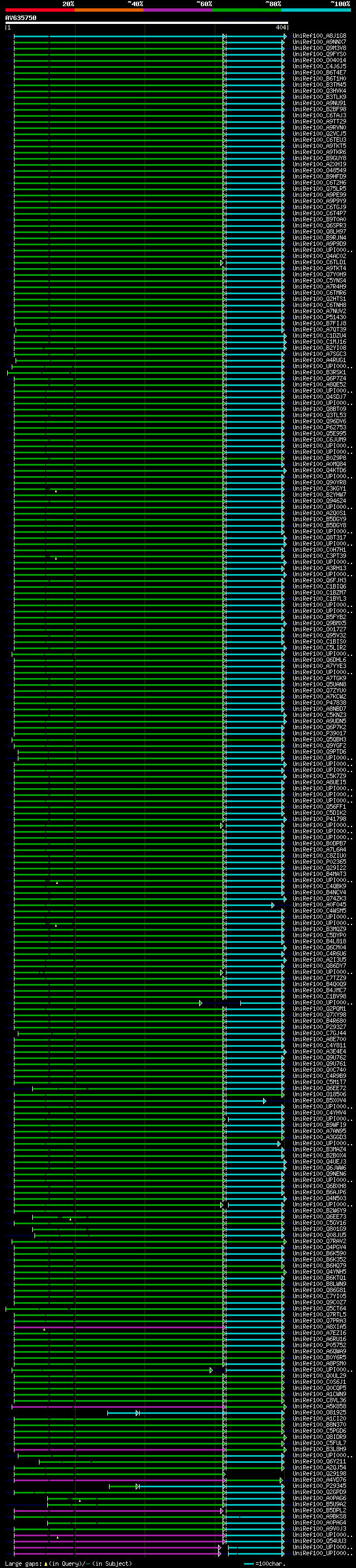
Task: Select hit label UniRef100_Q5QBH3
Action: (319, 740)
